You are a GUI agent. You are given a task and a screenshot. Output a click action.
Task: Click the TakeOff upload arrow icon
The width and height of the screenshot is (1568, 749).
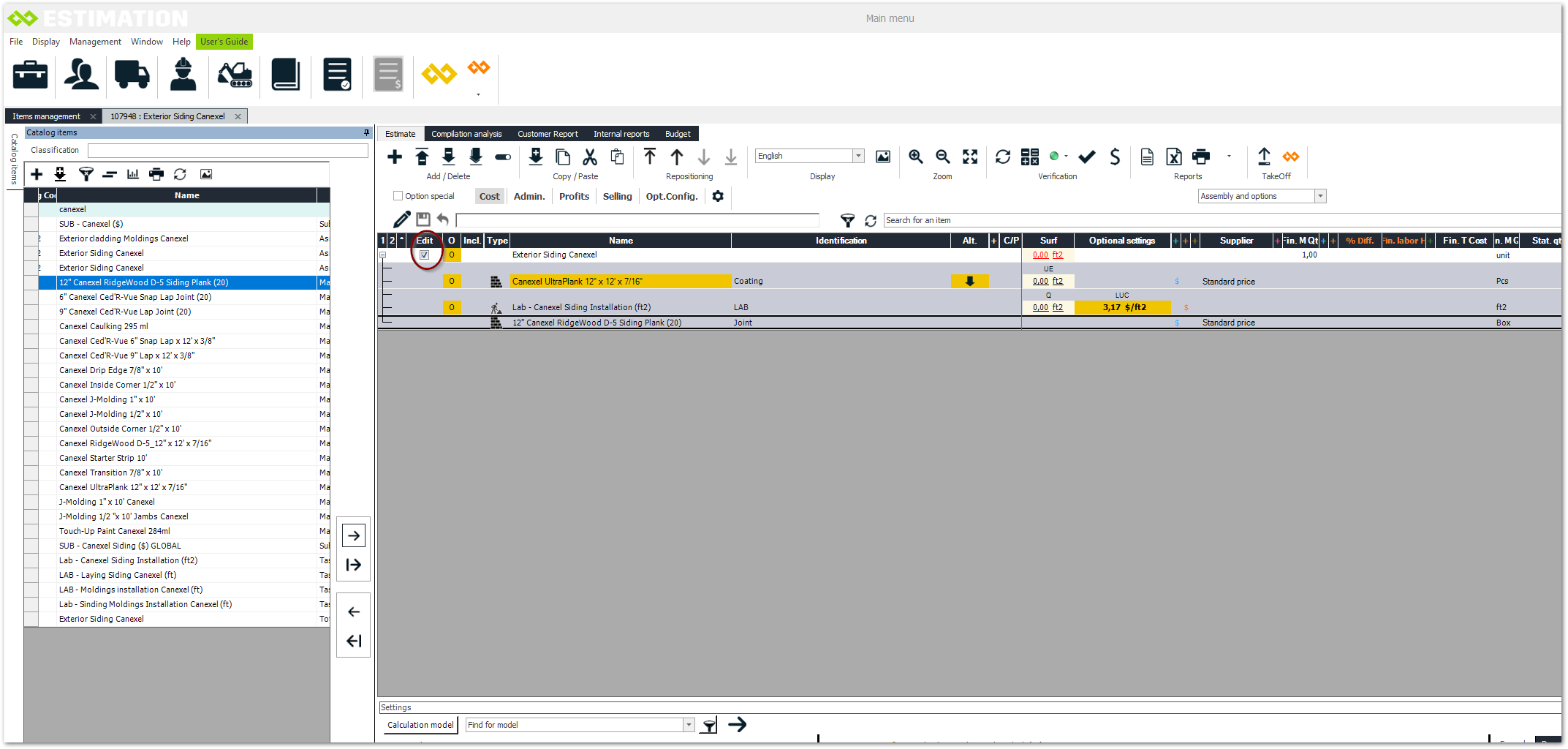pos(1264,157)
